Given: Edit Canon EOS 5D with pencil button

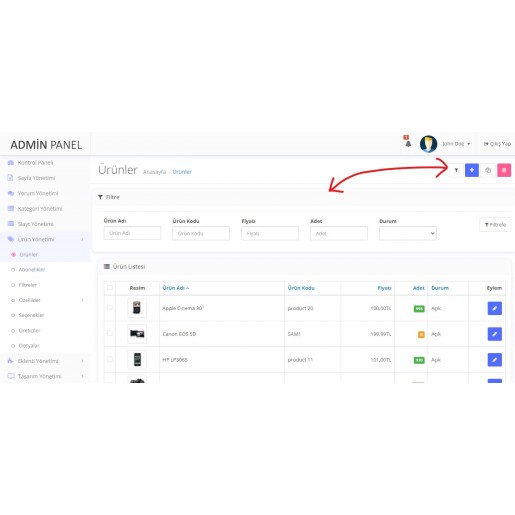Looking at the screenshot, I should tap(495, 334).
